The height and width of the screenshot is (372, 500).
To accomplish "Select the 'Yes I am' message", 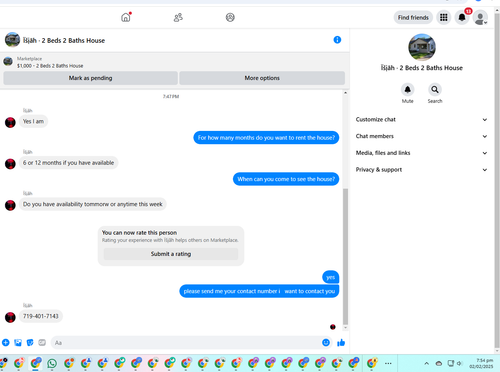I will (x=33, y=121).
